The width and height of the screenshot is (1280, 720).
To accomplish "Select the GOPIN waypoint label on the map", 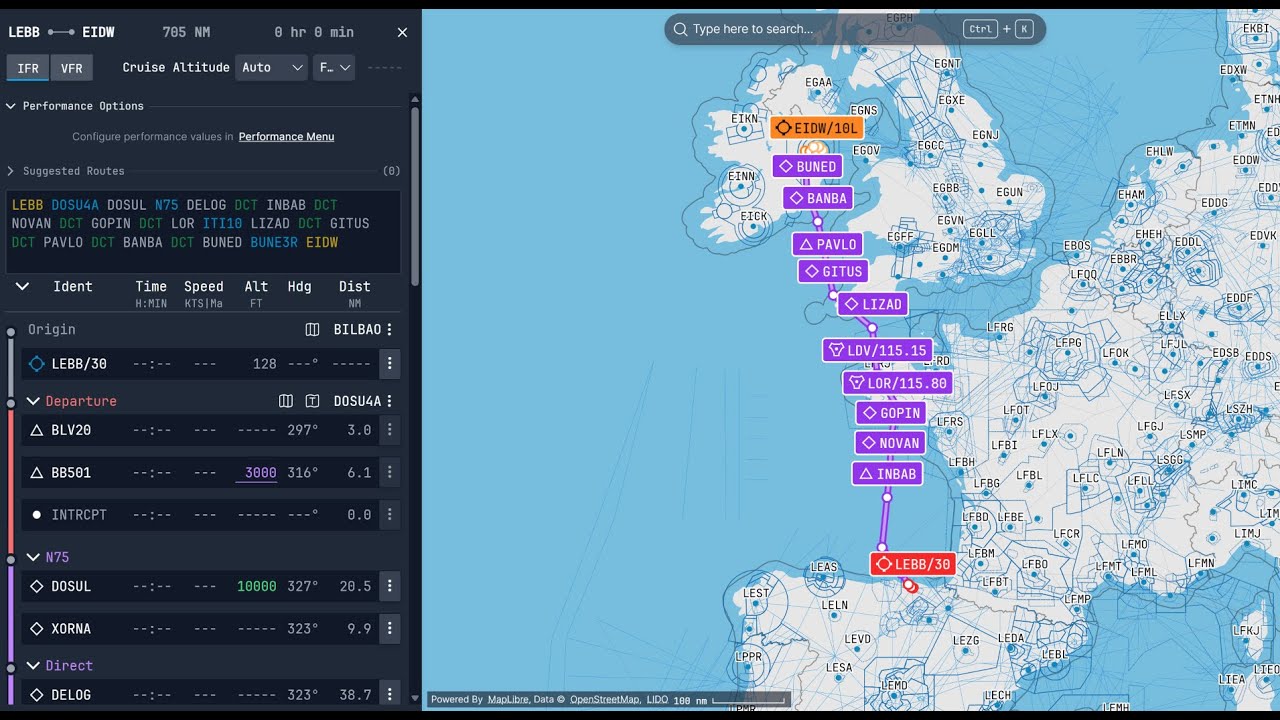I will click(891, 413).
